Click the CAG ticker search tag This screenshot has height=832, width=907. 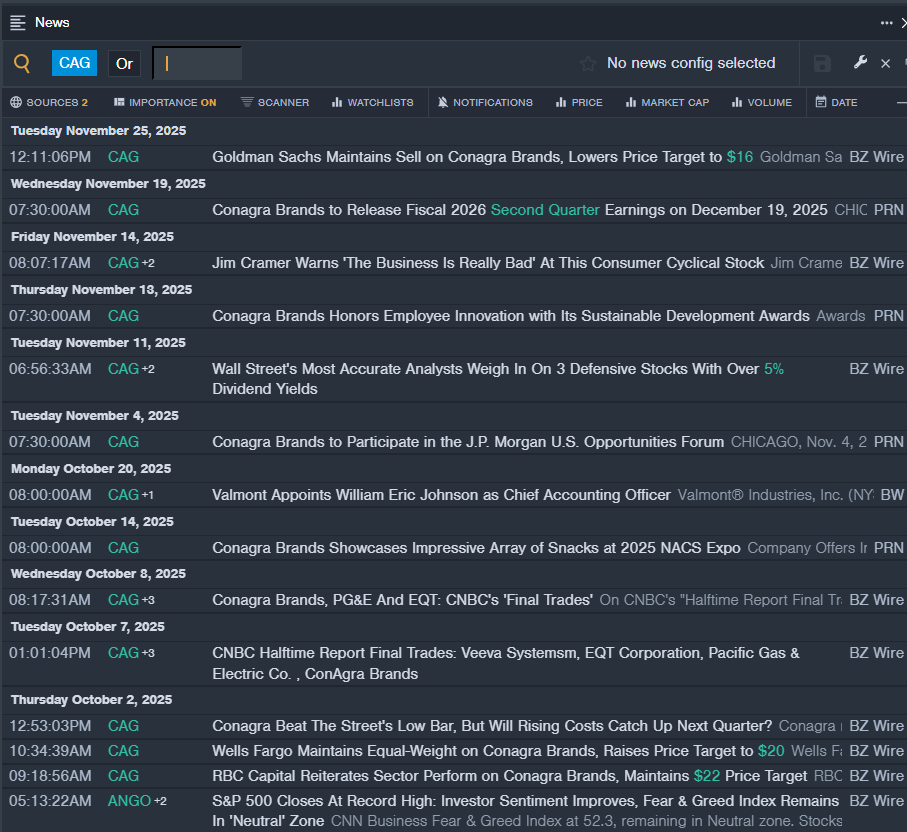point(75,63)
